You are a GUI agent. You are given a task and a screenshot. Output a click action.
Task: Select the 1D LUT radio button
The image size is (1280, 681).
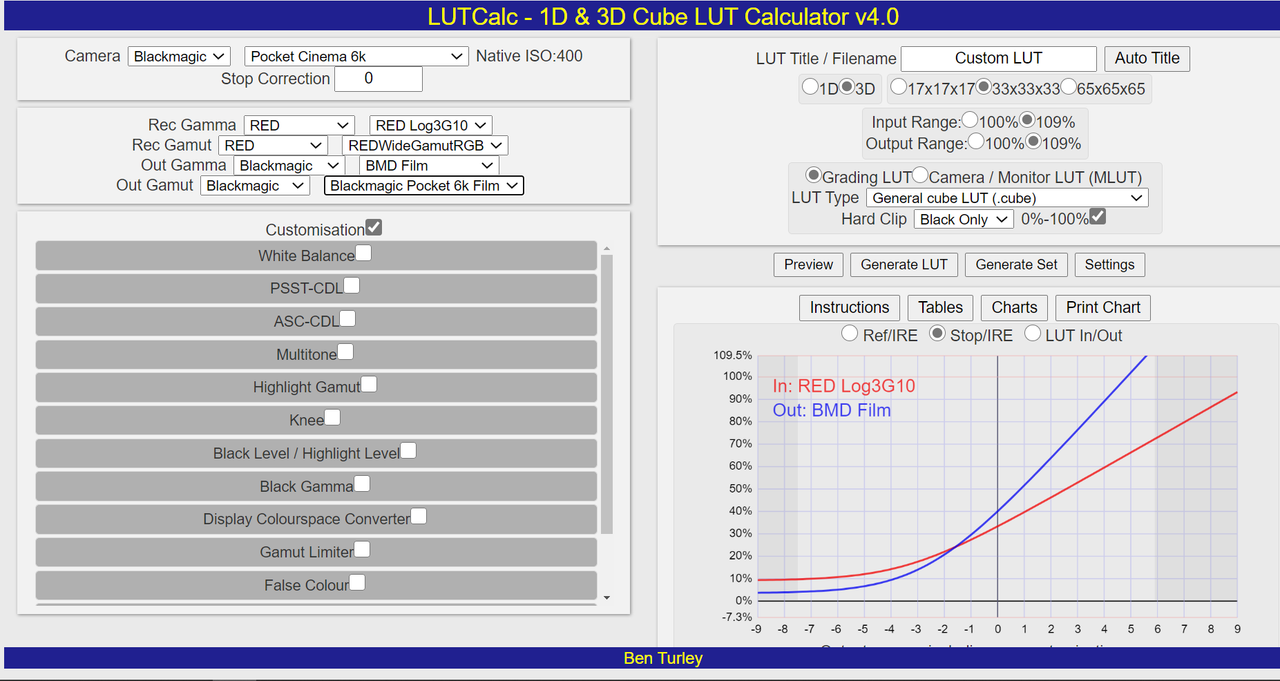pos(811,87)
